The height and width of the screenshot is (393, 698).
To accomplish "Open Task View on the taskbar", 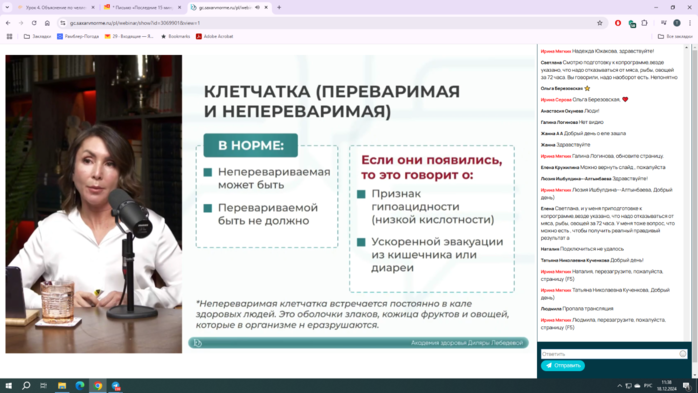I will (44, 386).
